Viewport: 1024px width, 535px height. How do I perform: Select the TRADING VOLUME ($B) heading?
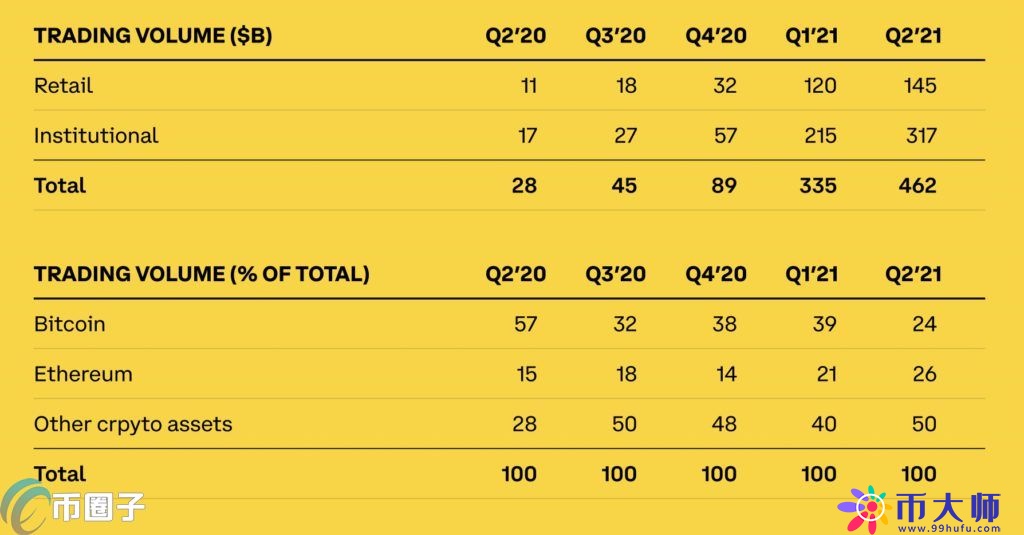(x=153, y=35)
